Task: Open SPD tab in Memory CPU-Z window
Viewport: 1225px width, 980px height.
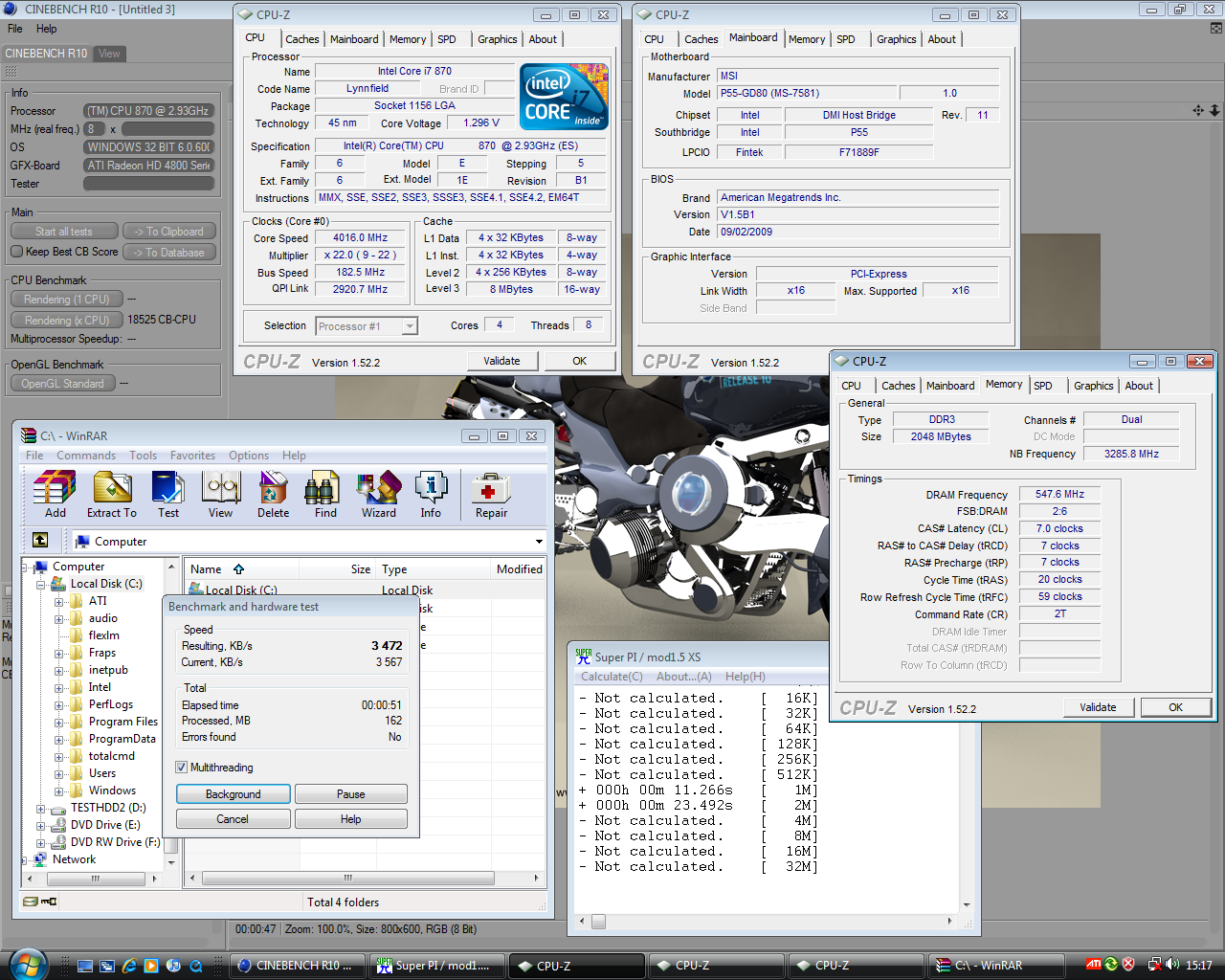Action: click(1043, 386)
